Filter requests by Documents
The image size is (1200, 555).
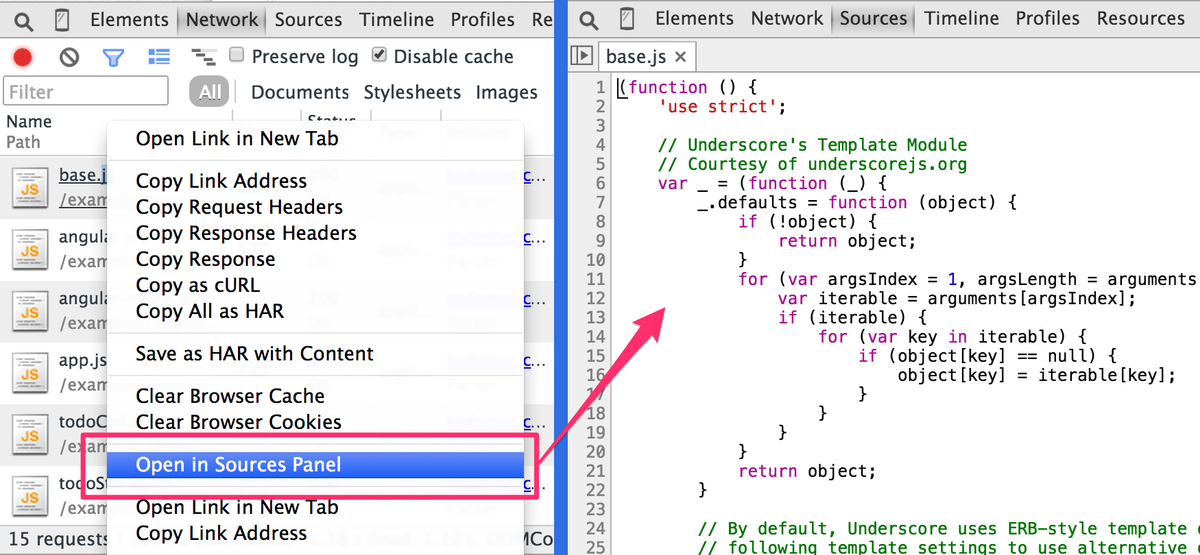click(300, 92)
